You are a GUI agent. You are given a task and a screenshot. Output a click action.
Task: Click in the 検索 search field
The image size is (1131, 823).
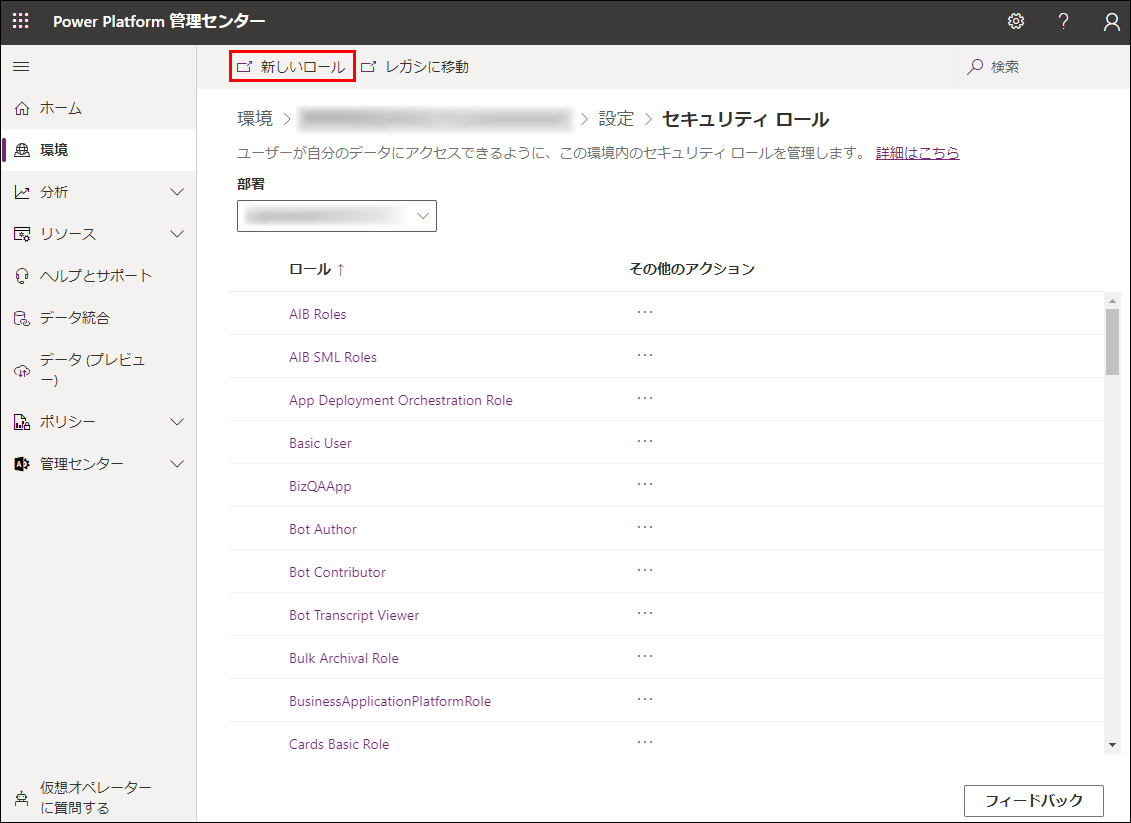[1042, 66]
